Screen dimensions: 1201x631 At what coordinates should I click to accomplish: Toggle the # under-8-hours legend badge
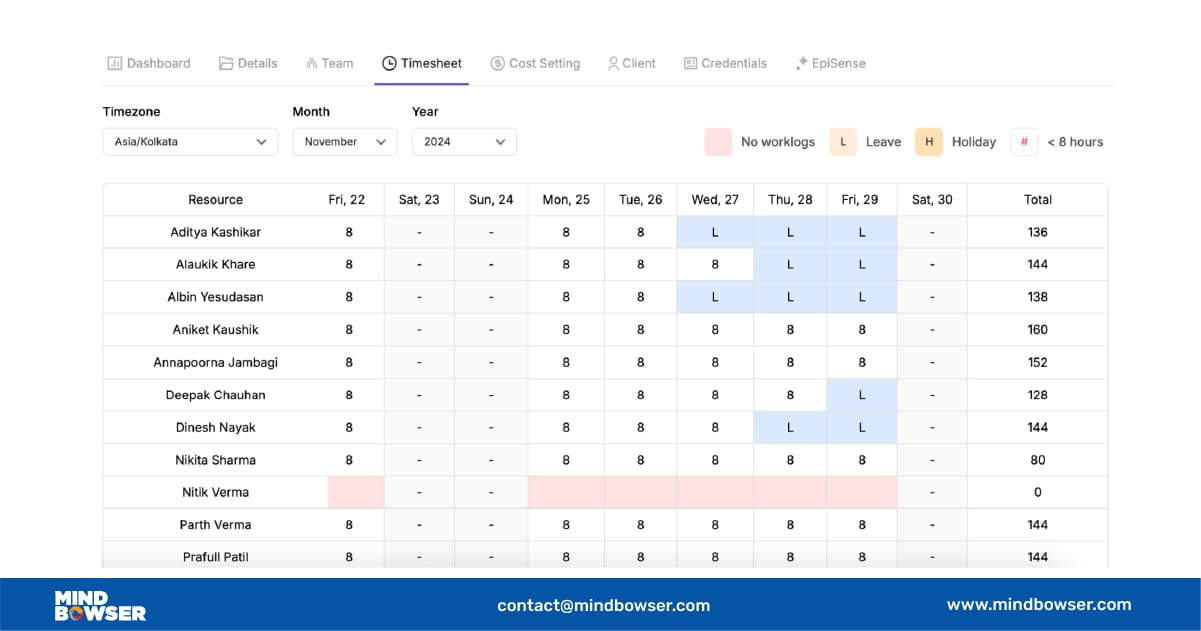click(x=1024, y=142)
